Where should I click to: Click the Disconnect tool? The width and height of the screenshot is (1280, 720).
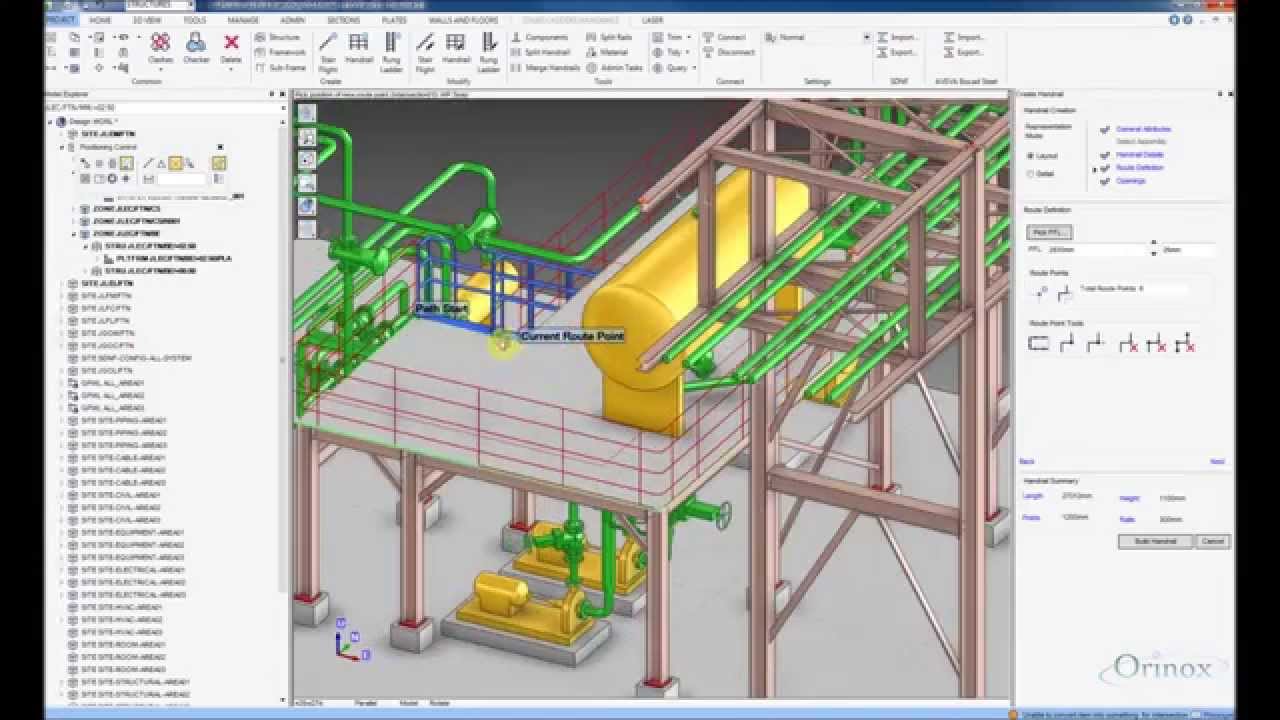point(729,52)
